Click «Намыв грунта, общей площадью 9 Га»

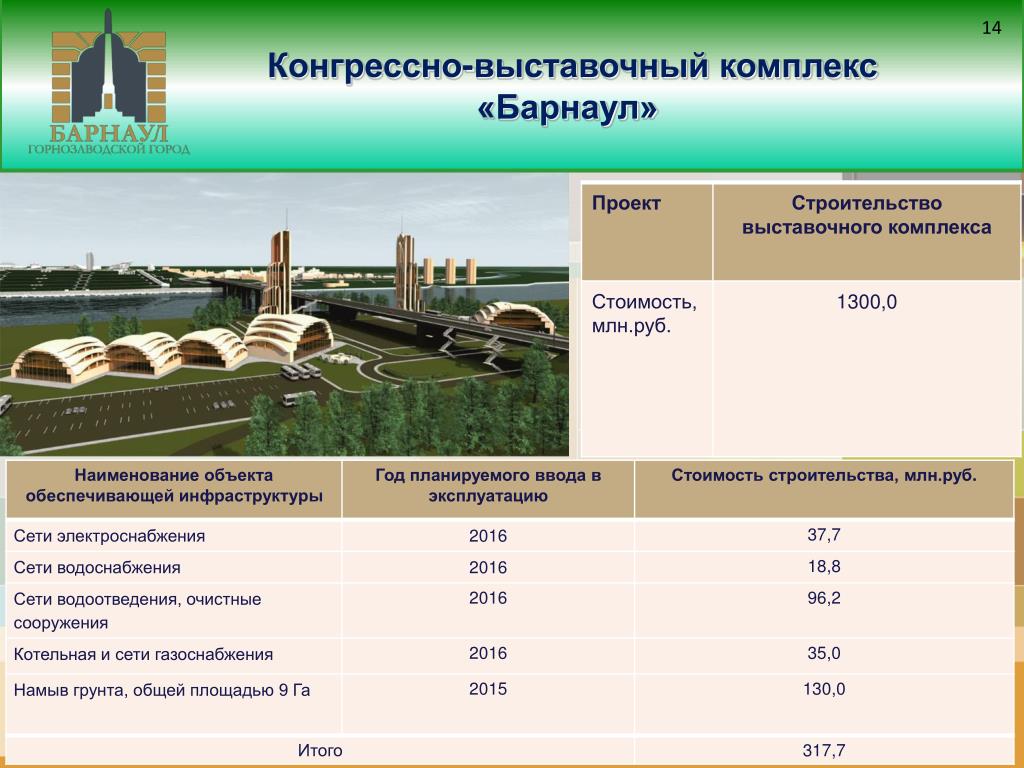tap(161, 690)
